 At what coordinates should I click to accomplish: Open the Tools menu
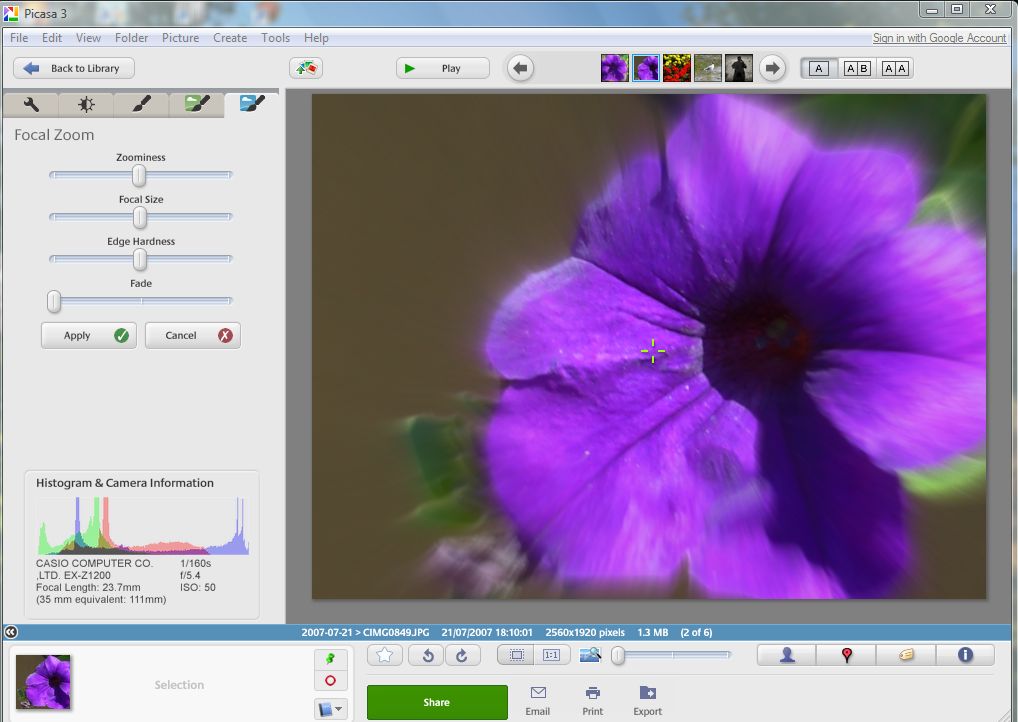point(275,38)
